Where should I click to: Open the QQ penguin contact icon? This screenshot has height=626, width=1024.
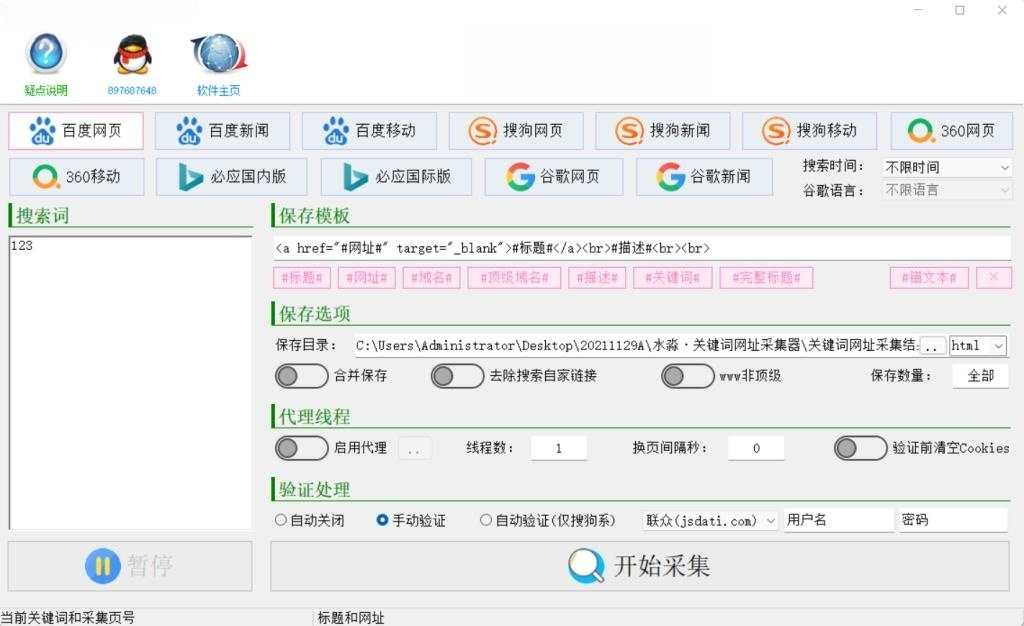(x=132, y=54)
